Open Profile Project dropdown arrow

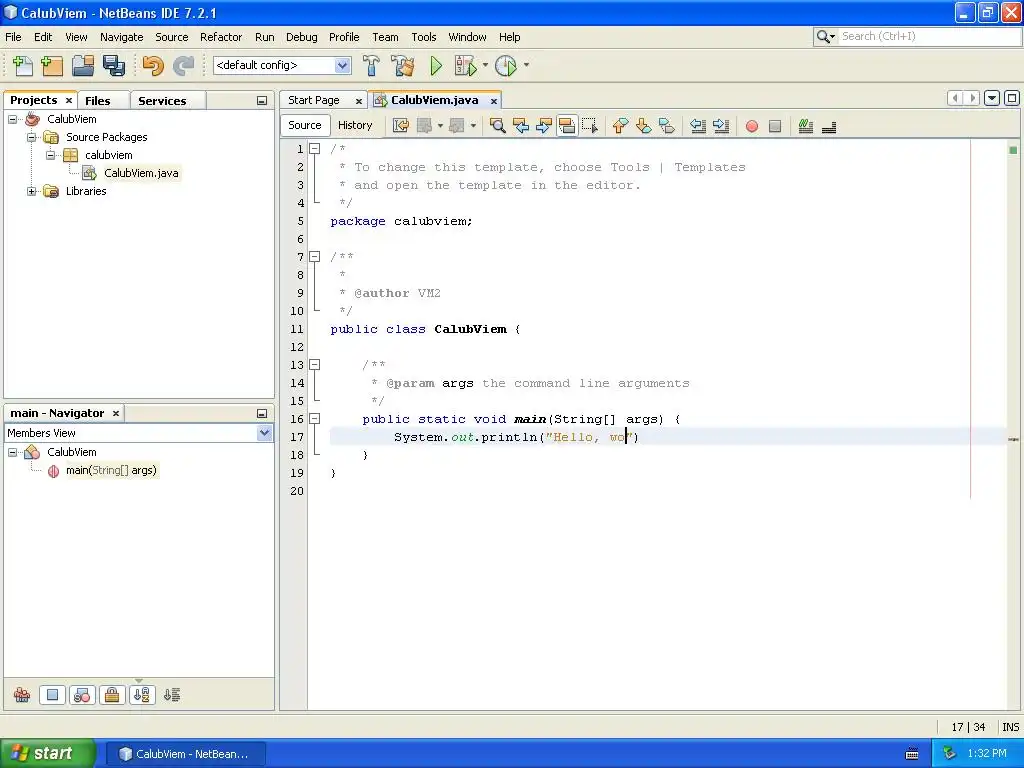(526, 65)
